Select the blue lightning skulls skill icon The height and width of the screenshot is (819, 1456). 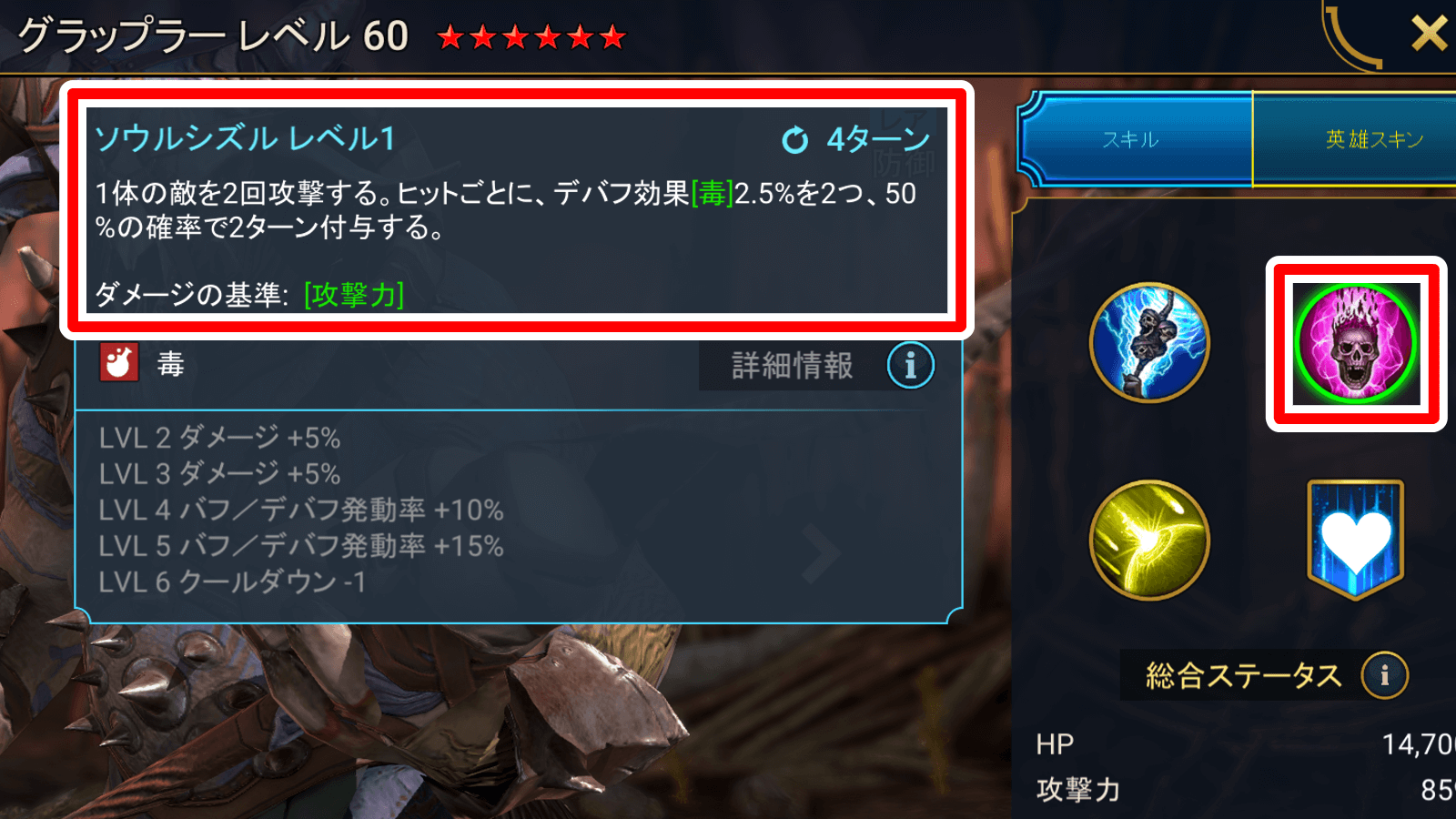pos(1149,342)
